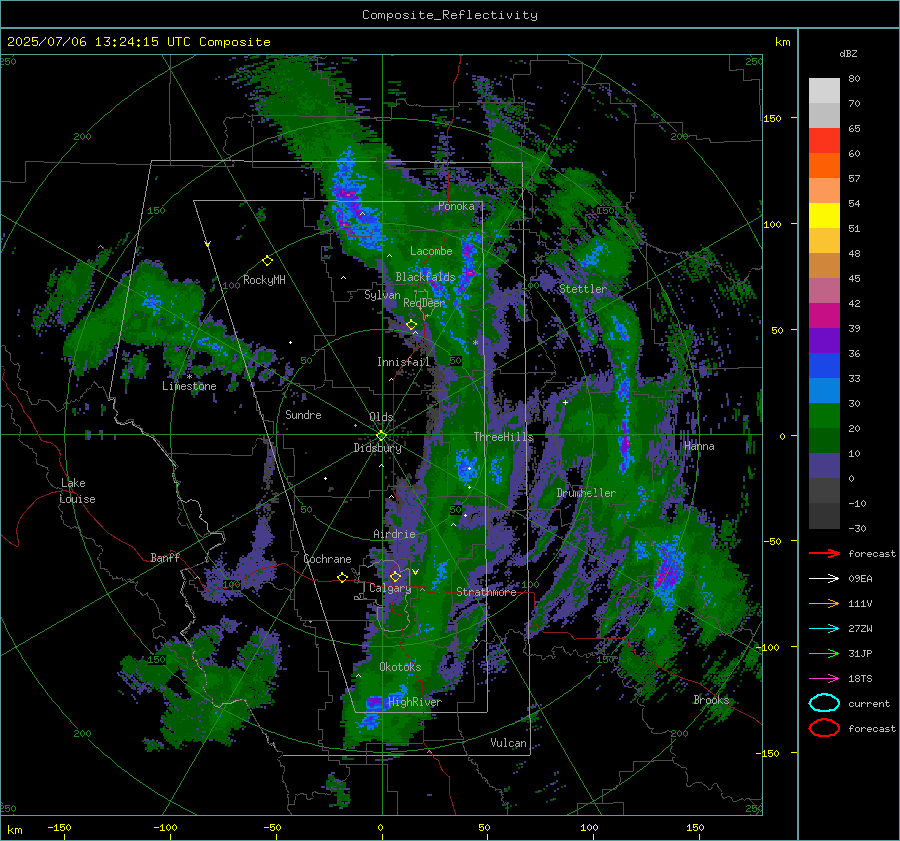
Task: Click the green 31JP arrow in legend
Action: pyautogui.click(x=824, y=653)
